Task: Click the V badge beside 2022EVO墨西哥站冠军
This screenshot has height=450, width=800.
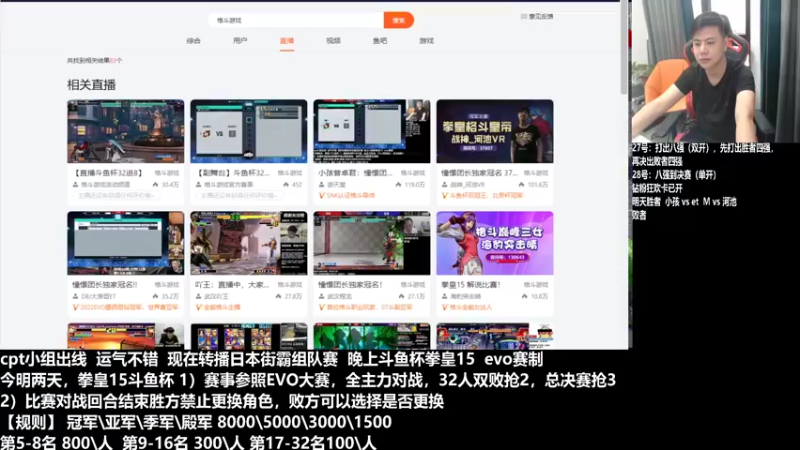Action: 76,308
